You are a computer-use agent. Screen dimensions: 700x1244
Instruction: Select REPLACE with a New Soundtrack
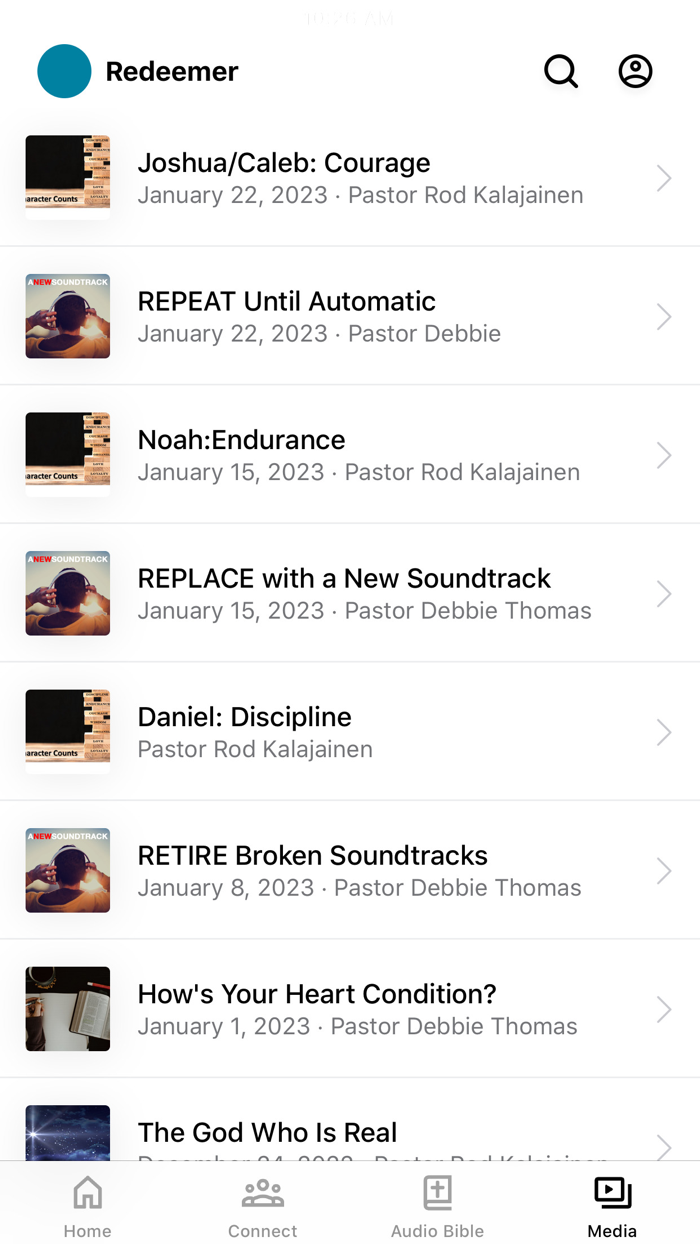click(344, 578)
